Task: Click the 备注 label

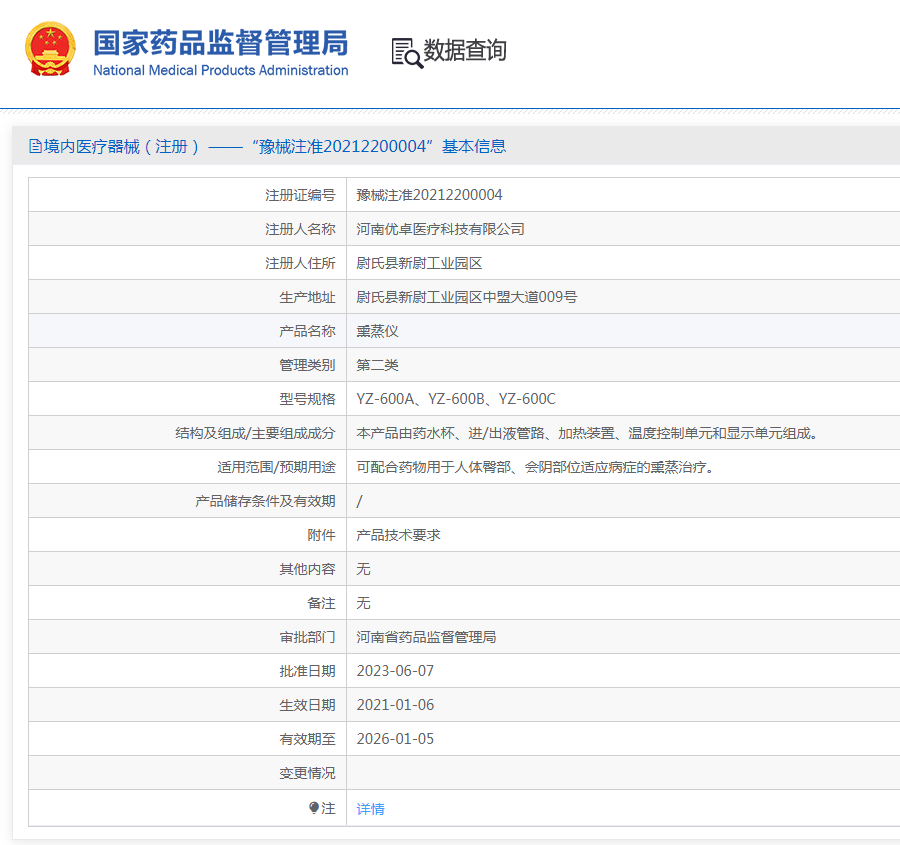Action: point(321,603)
